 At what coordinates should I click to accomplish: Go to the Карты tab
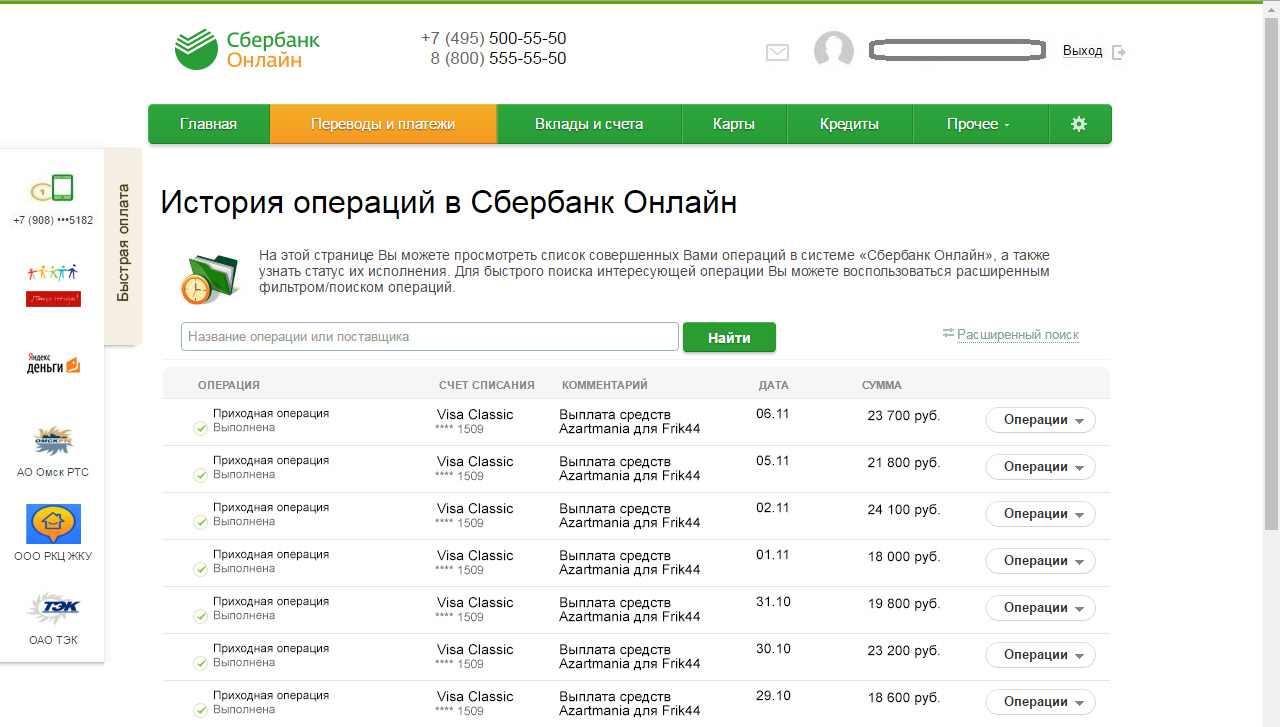(734, 124)
